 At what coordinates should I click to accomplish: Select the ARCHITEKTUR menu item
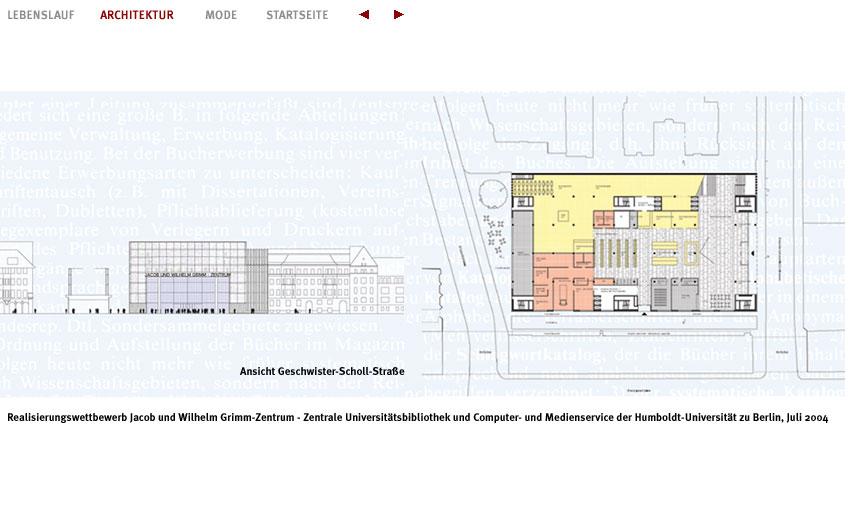[x=137, y=15]
